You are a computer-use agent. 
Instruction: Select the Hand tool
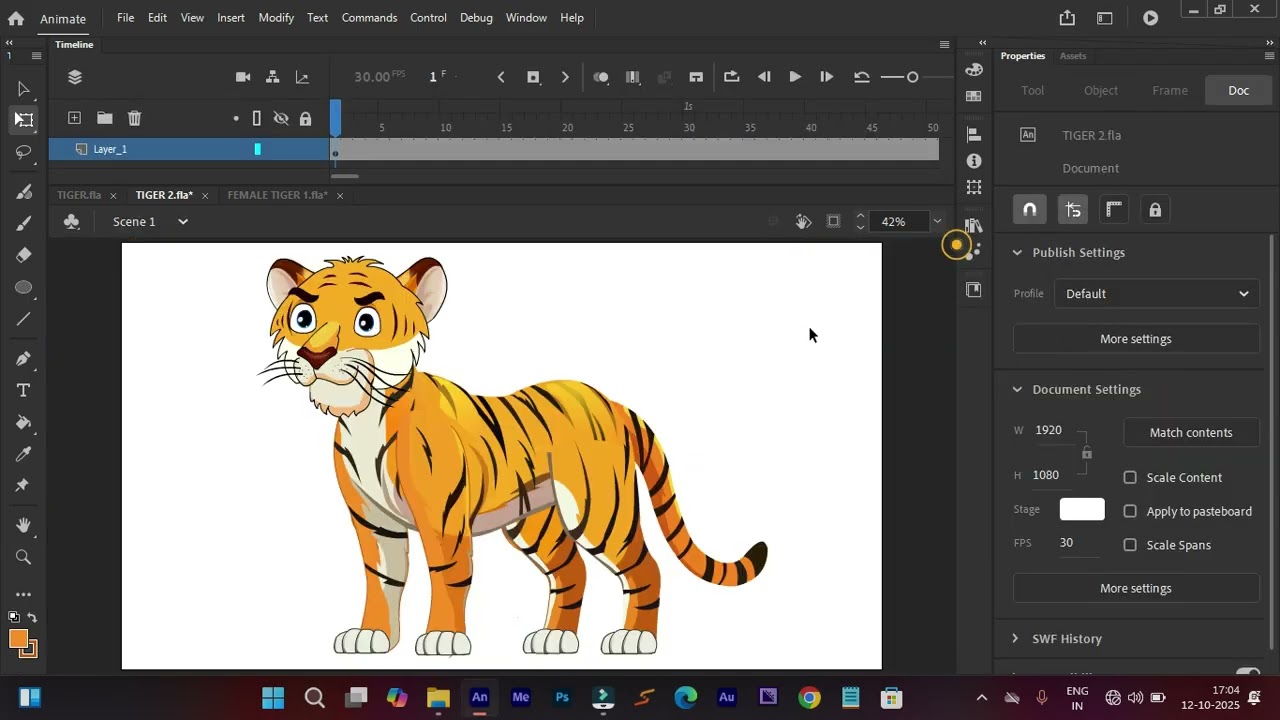[24, 525]
